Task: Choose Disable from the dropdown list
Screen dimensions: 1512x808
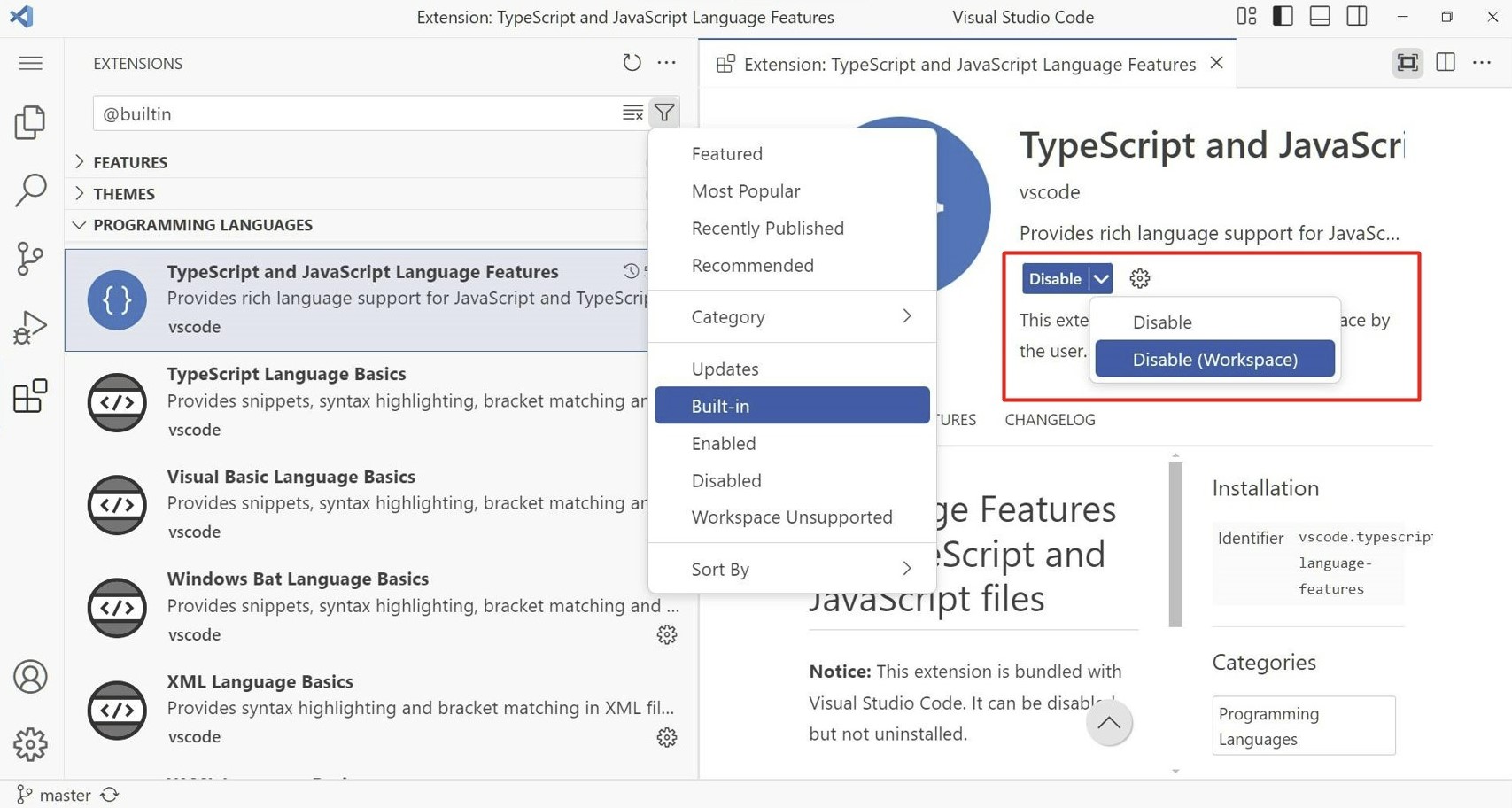Action: pyautogui.click(x=1214, y=322)
